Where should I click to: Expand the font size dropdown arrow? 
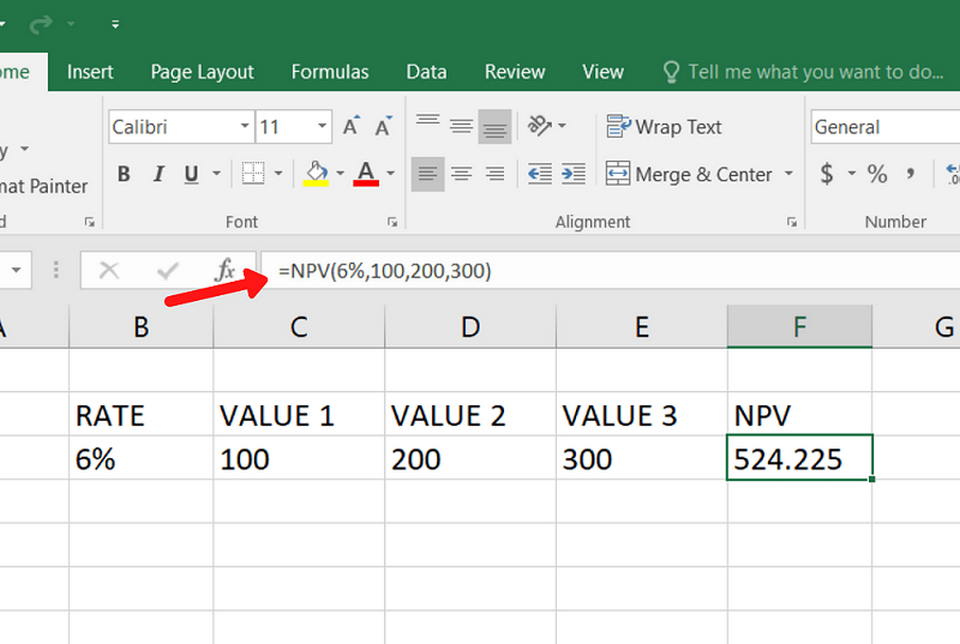point(322,127)
